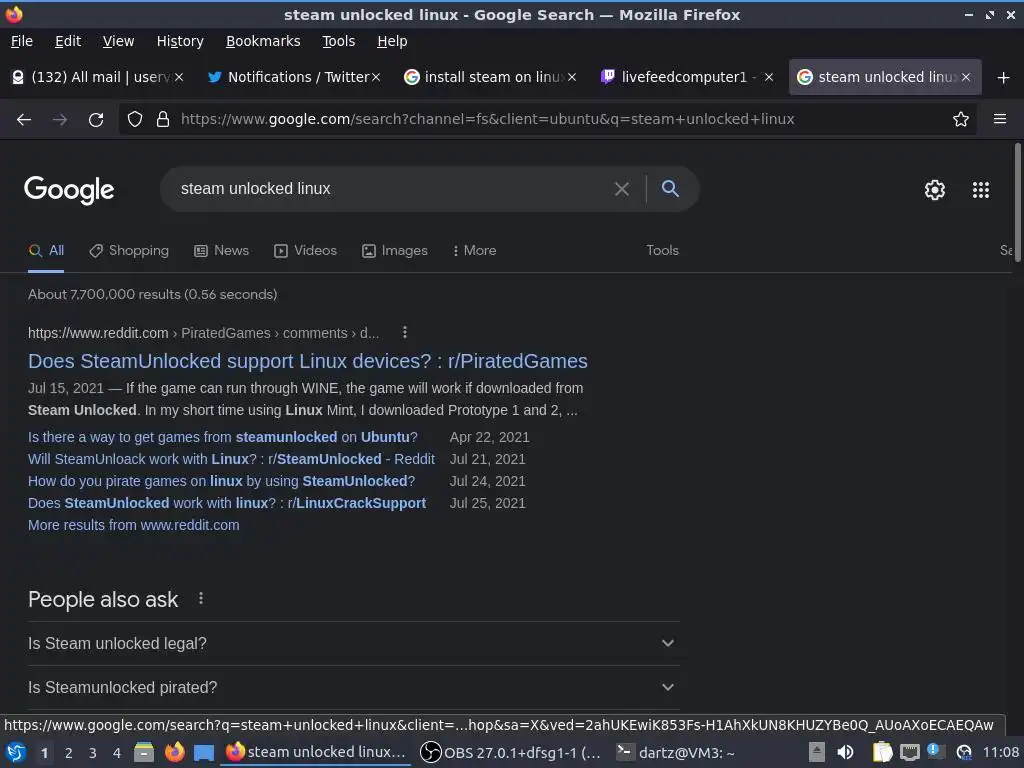Clear the Google search box text

coord(622,189)
